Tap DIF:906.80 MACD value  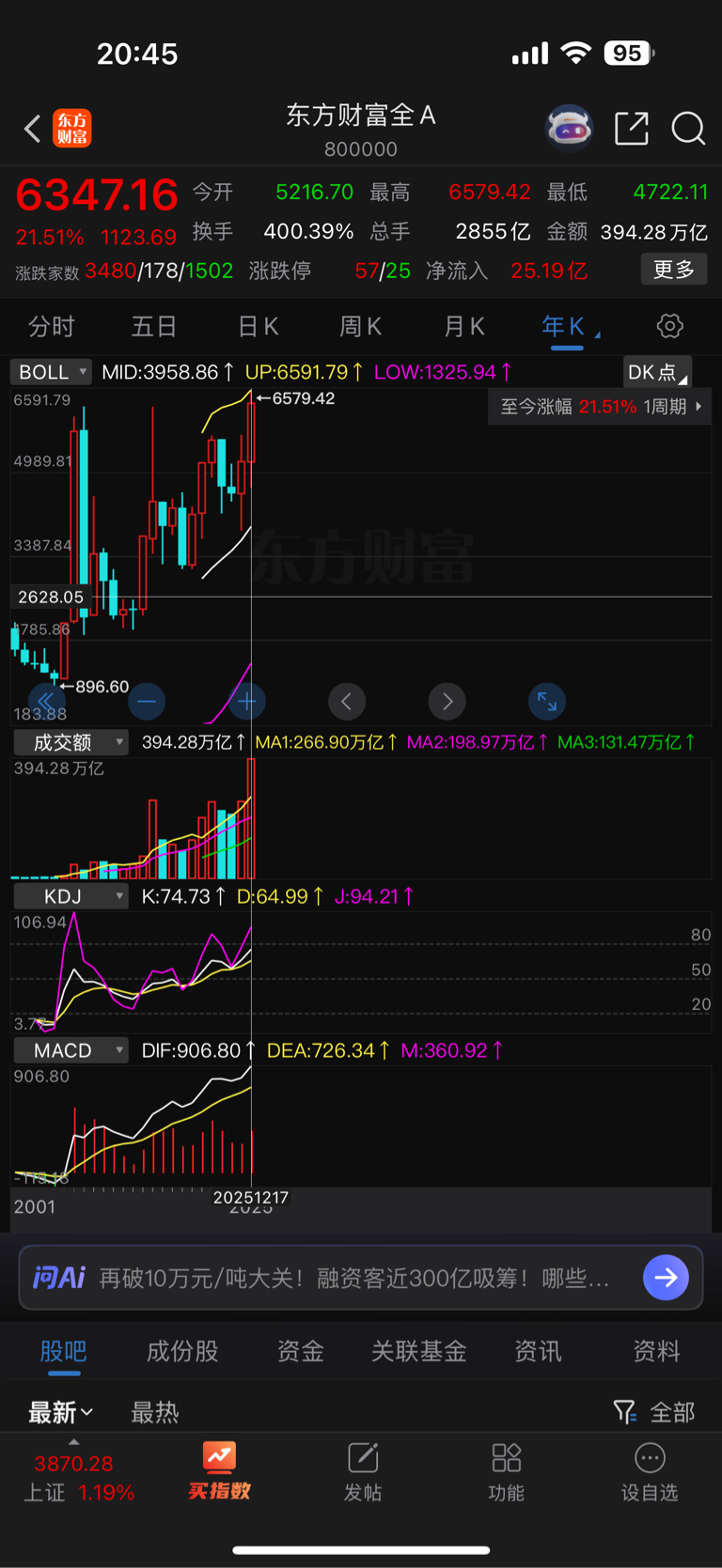(198, 1050)
